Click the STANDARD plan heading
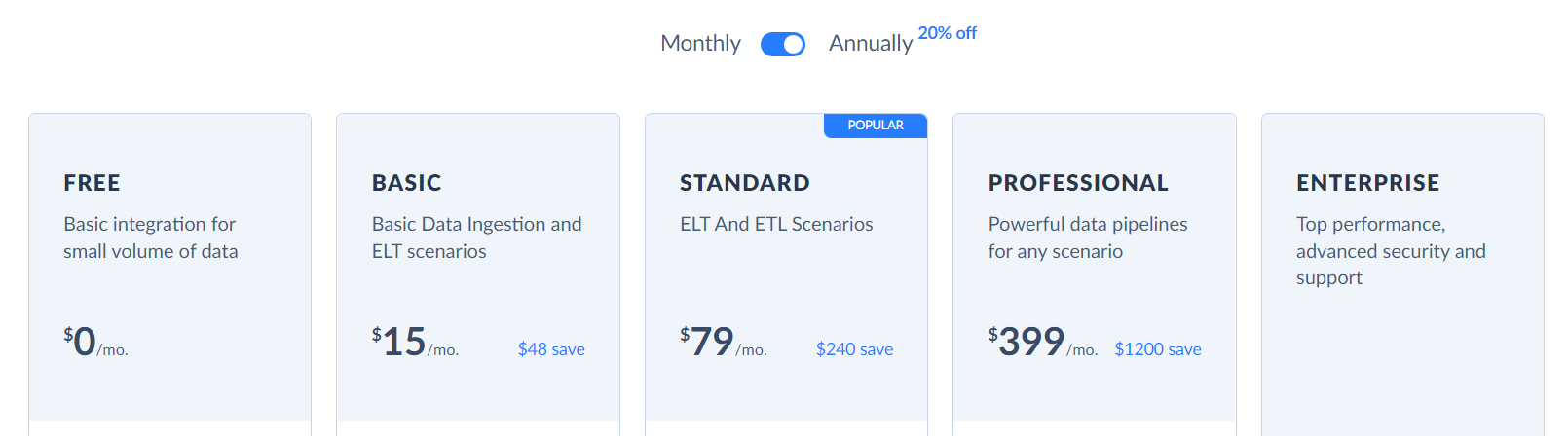Image resolution: width=1568 pixels, height=436 pixels. pyautogui.click(x=744, y=183)
